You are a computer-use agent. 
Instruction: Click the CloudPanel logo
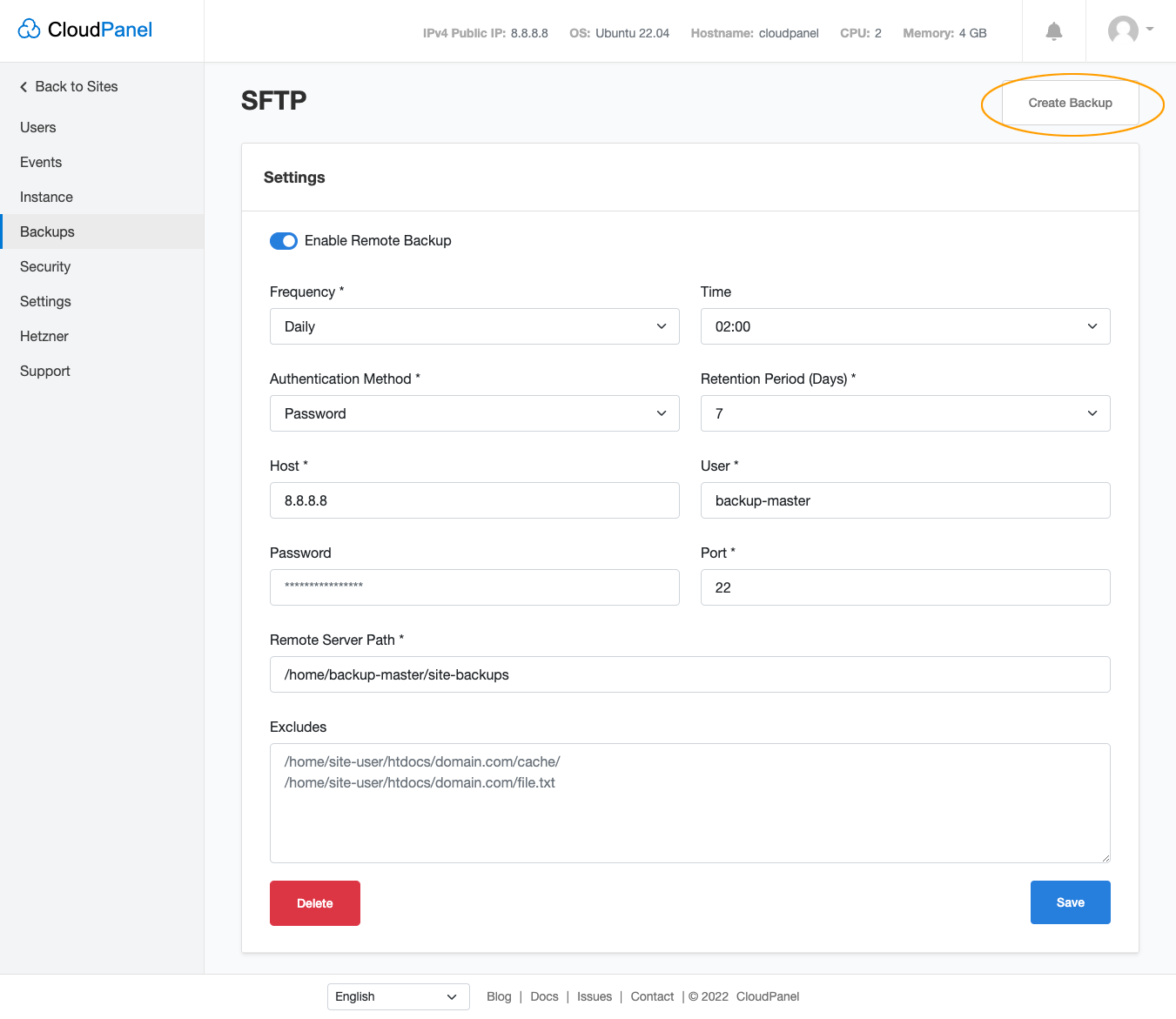coord(84,29)
